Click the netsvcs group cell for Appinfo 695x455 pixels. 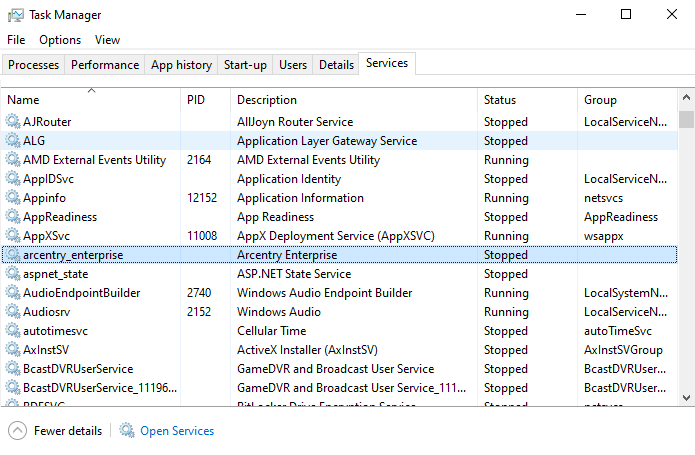click(603, 198)
